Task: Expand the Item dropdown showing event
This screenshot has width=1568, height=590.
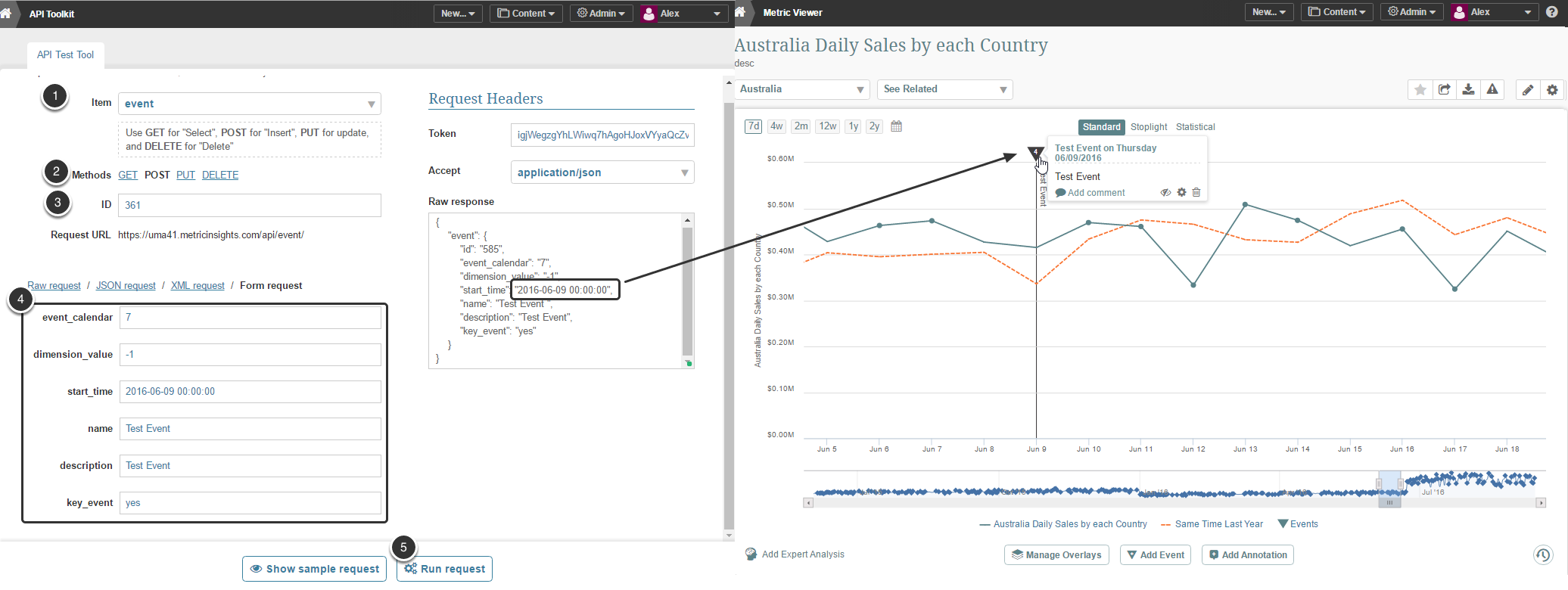Action: [x=249, y=104]
